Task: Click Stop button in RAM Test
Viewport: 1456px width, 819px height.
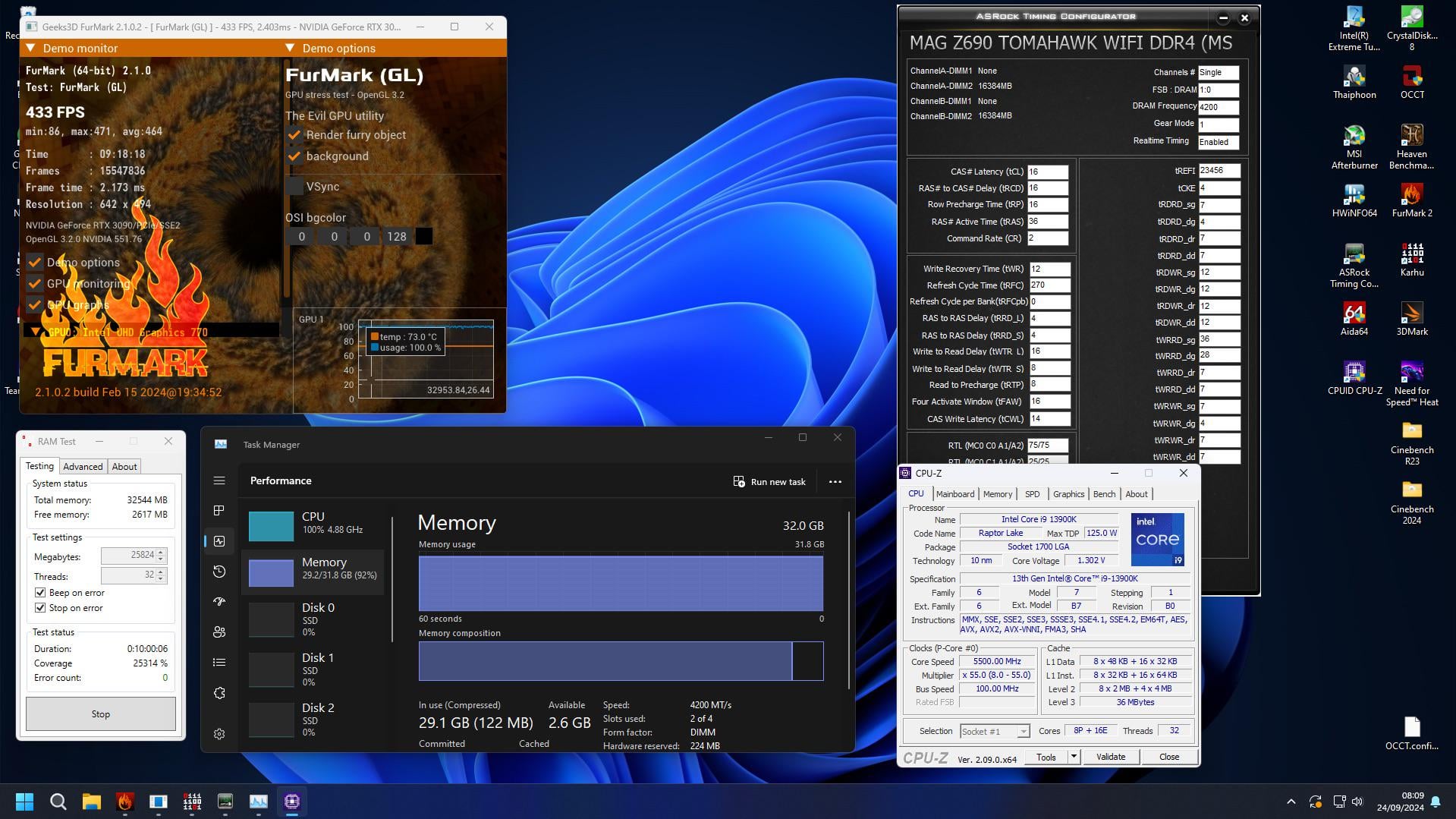Action: point(101,714)
